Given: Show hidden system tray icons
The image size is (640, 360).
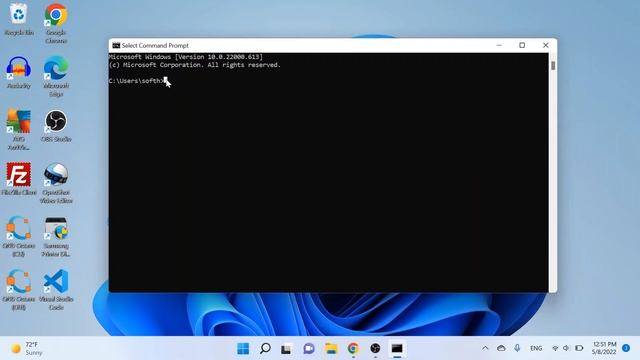Looking at the screenshot, I should coord(485,348).
